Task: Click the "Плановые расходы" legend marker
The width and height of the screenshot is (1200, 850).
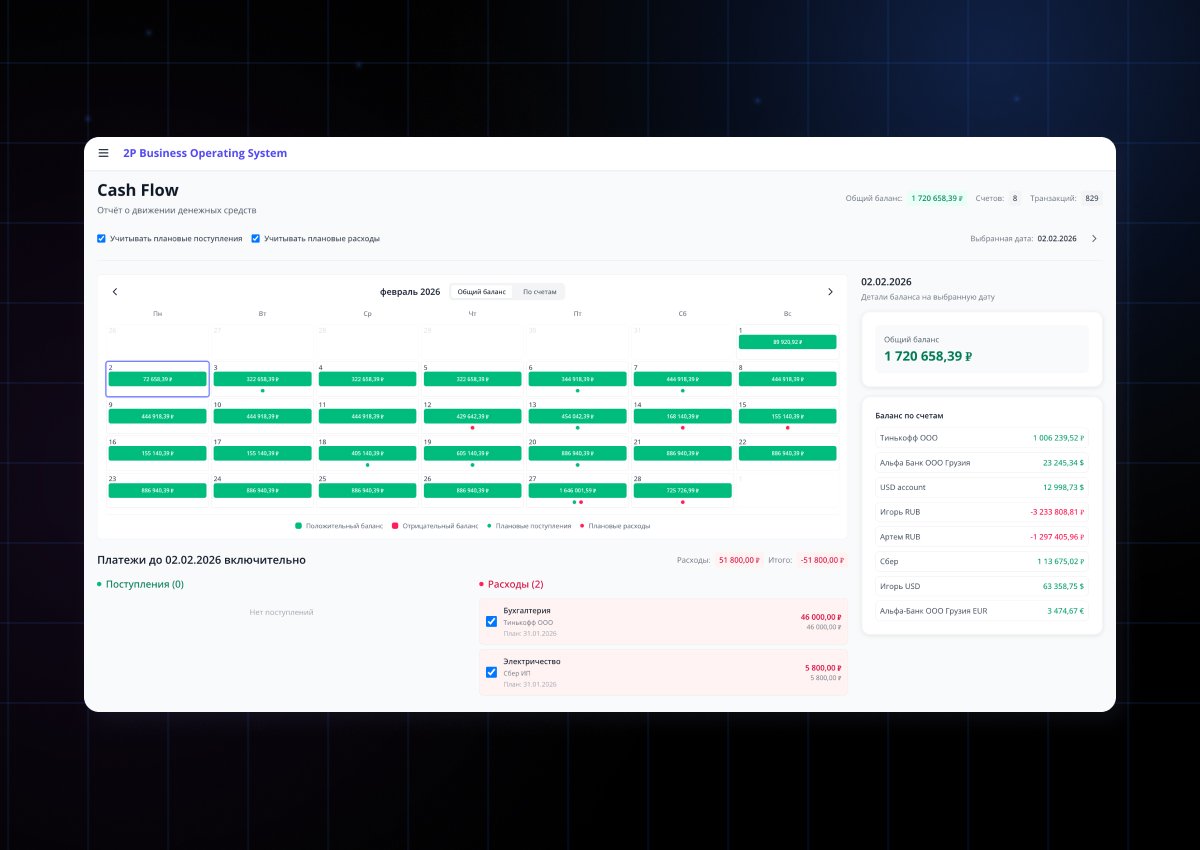Action: click(x=582, y=523)
